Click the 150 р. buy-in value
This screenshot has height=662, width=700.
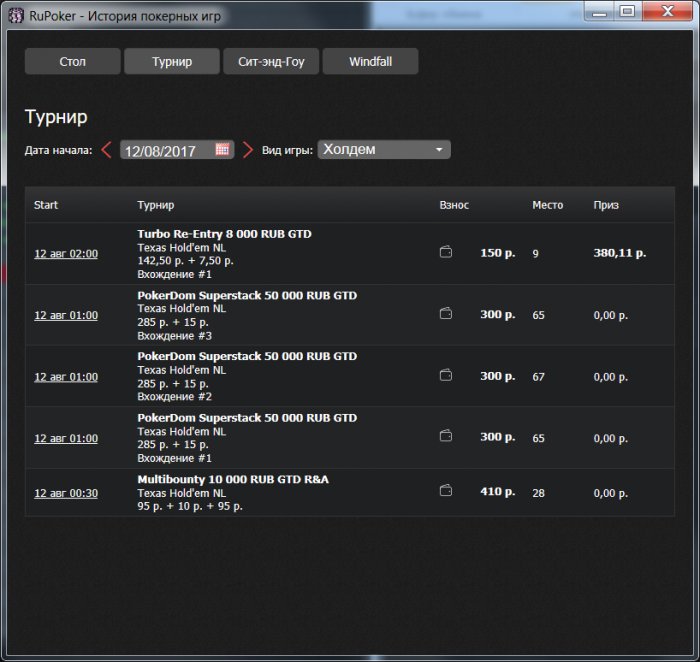[x=498, y=253]
